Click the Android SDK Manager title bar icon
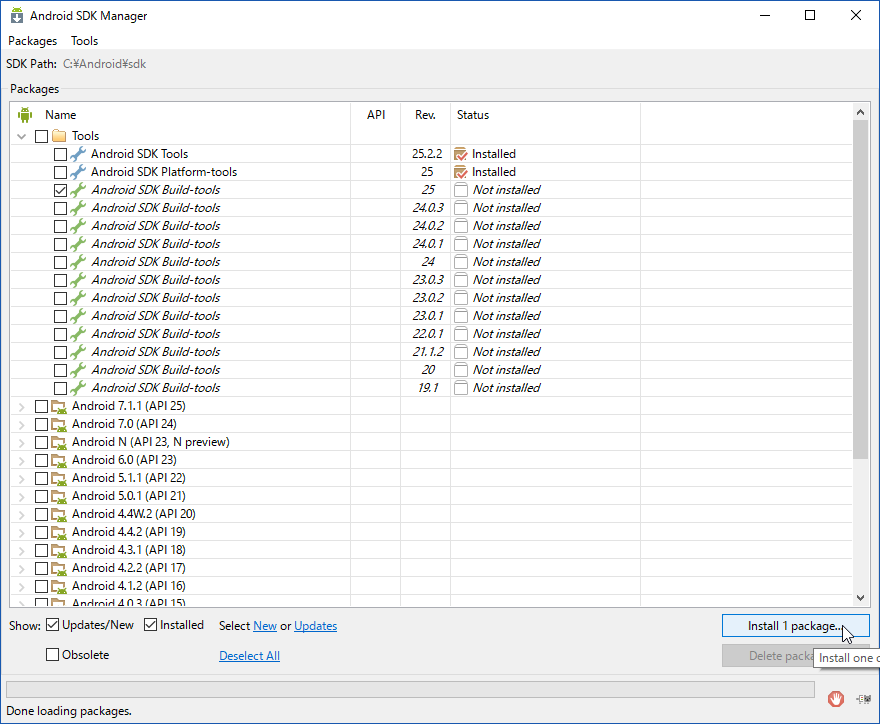The height and width of the screenshot is (724, 880). (x=17, y=15)
